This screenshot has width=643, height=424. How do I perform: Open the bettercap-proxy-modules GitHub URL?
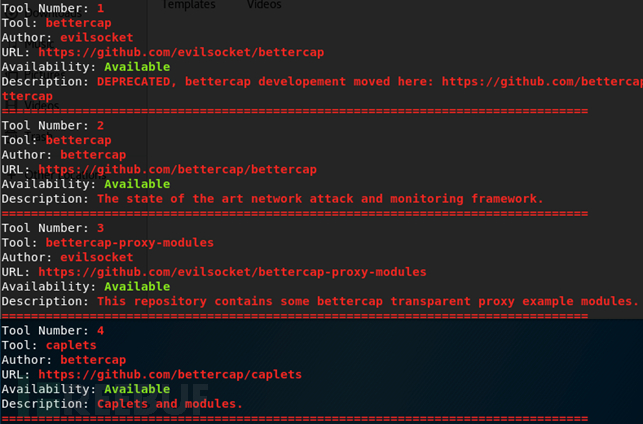pos(233,272)
